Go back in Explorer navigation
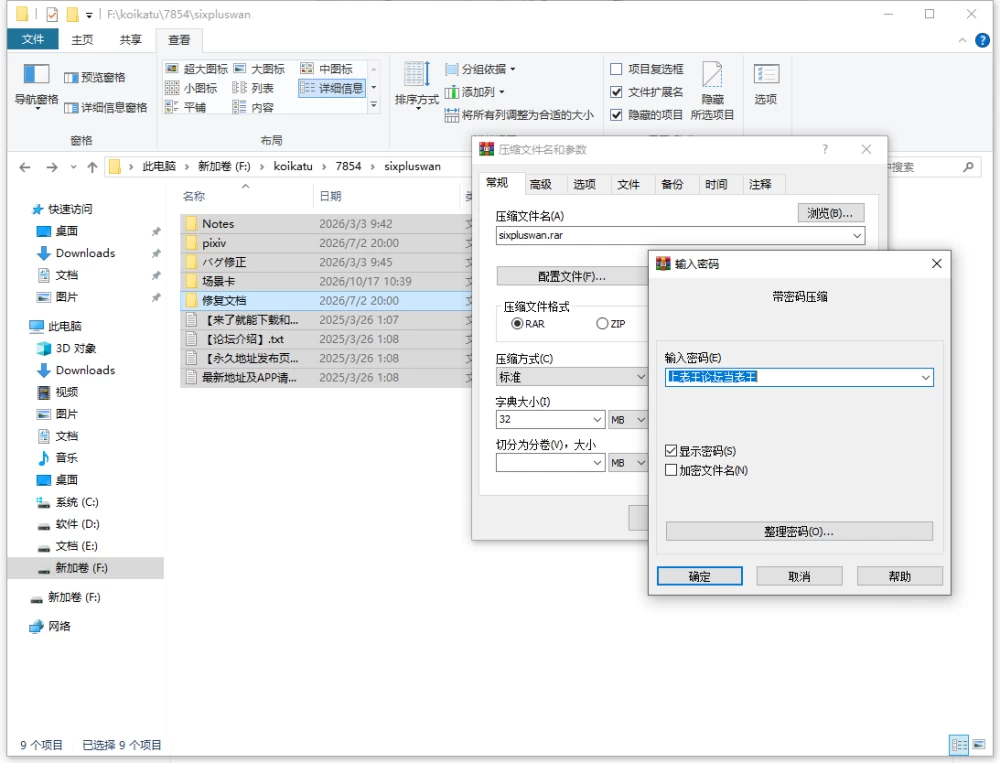1000x763 pixels. (x=25, y=167)
